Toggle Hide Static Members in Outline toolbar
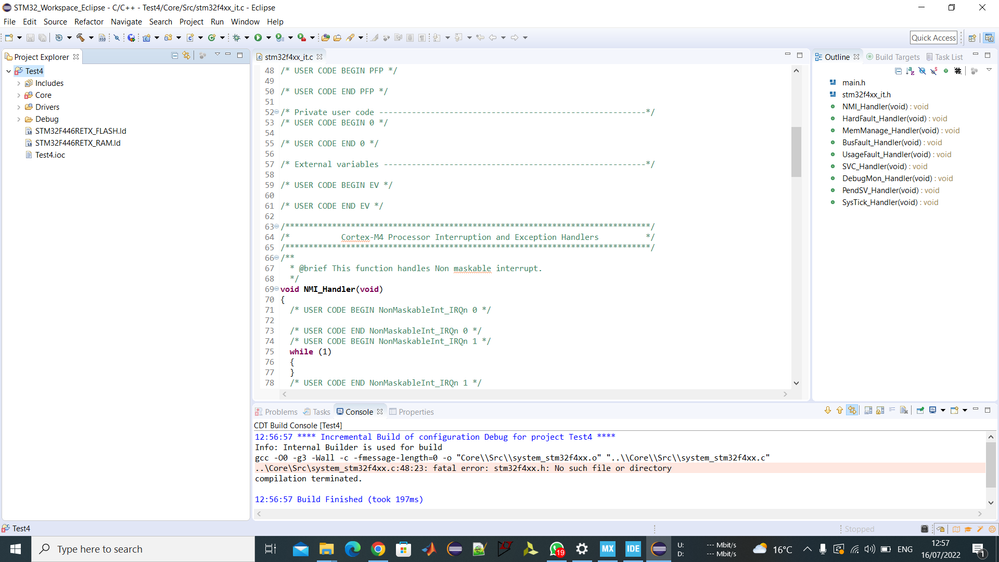 click(x=933, y=71)
